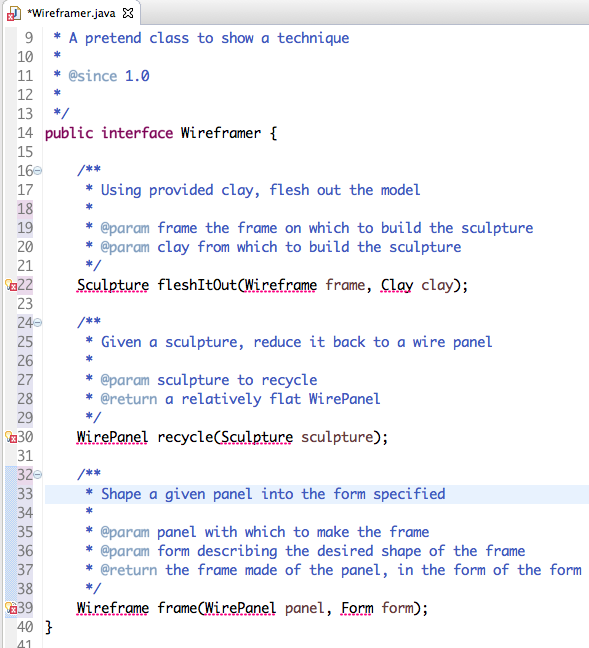Click the @param tag on line 35
589x648 pixels.
[x=125, y=532]
